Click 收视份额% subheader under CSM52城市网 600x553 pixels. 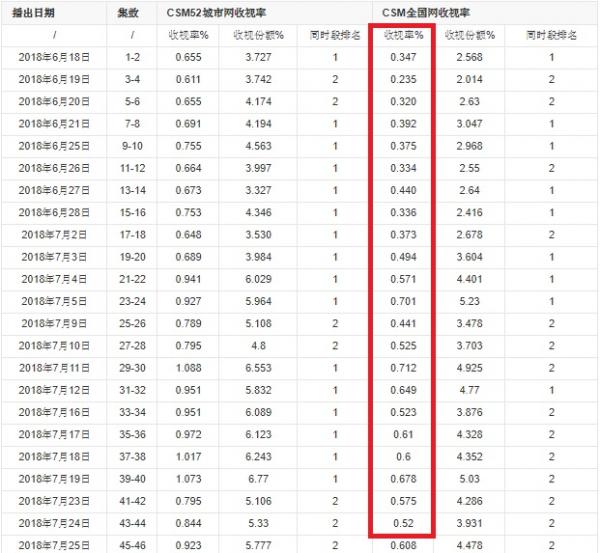(x=259, y=35)
